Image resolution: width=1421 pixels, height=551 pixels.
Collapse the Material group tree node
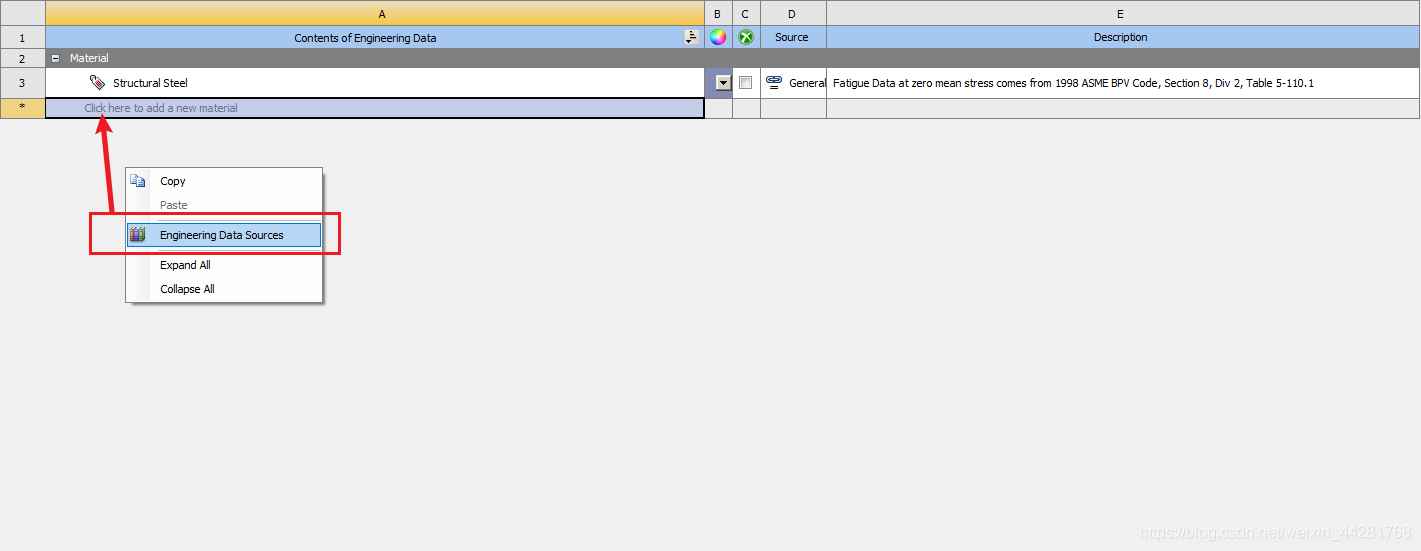55,59
